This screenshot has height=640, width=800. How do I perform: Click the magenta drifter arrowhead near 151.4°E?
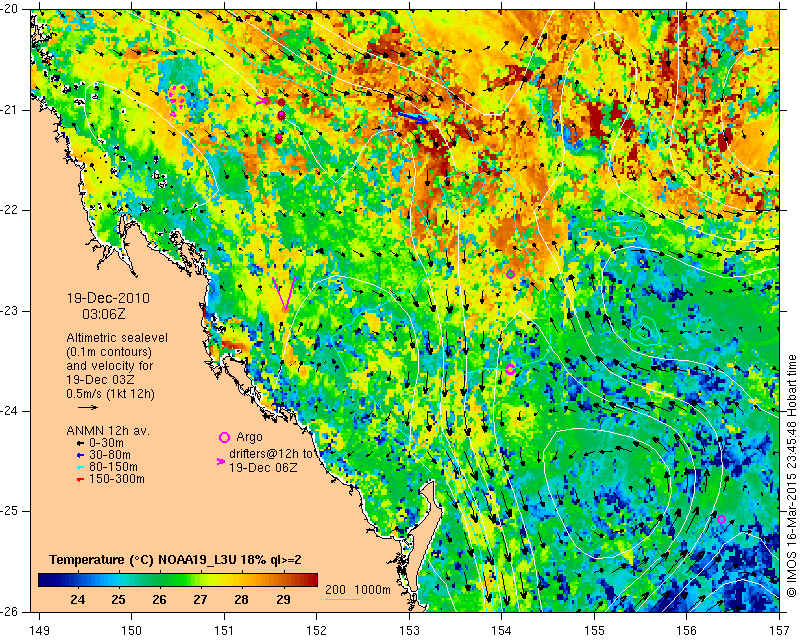(x=262, y=100)
